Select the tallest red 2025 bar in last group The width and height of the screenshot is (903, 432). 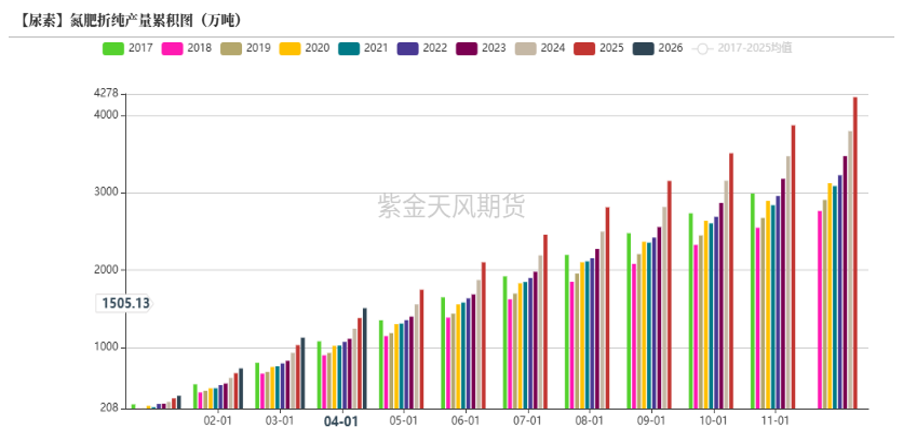[x=855, y=253]
